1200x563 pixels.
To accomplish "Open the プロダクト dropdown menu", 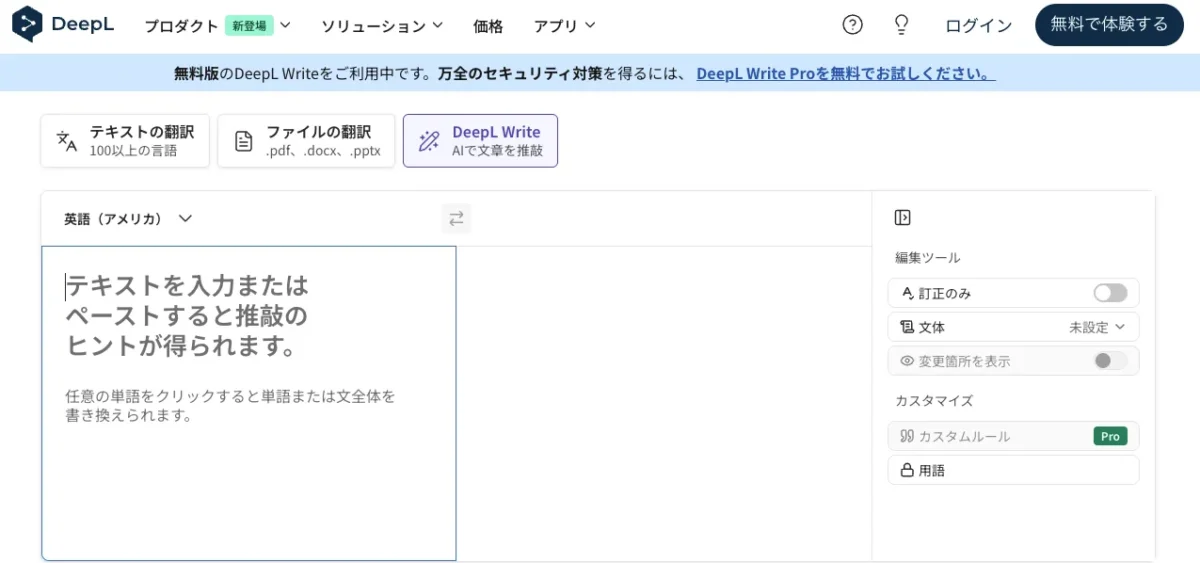I will pyautogui.click(x=218, y=26).
